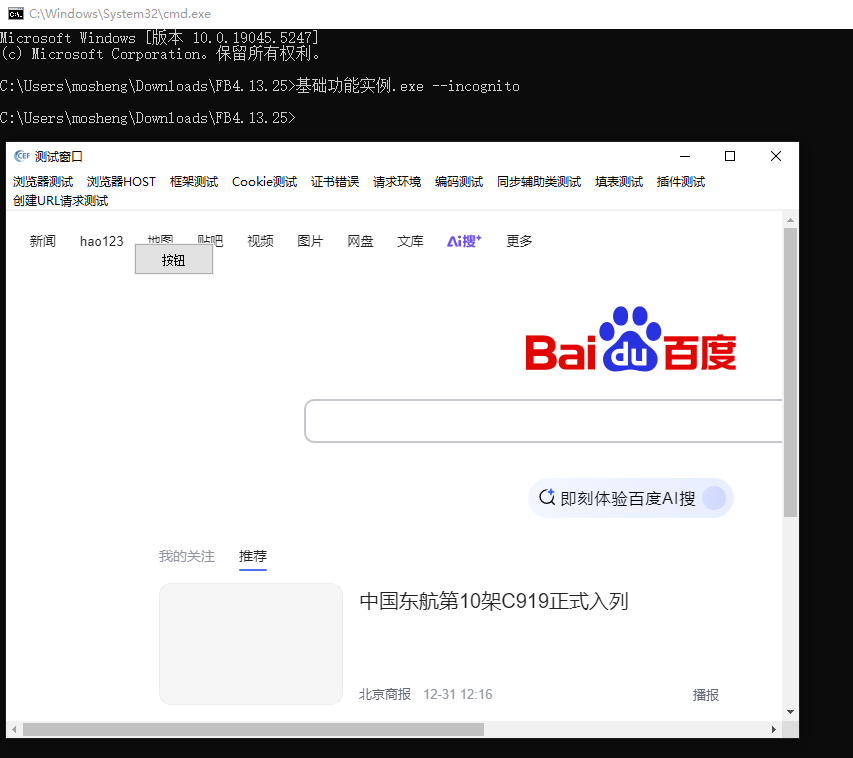853x758 pixels.
Task: Open the 创建URL请求测试 menu
Action: point(60,201)
